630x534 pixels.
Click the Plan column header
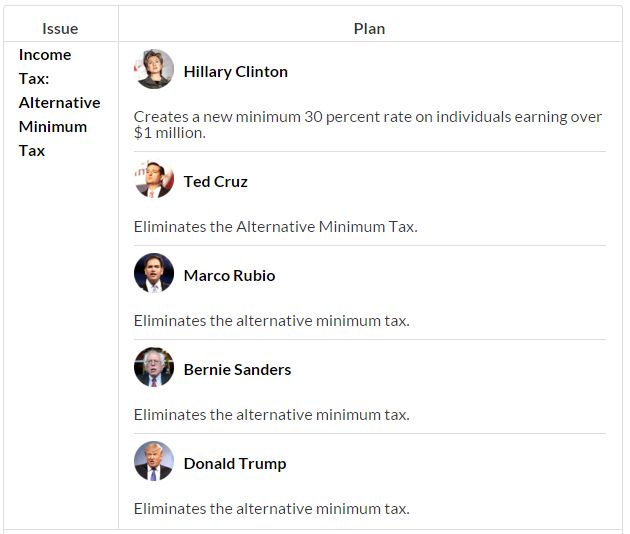[369, 29]
